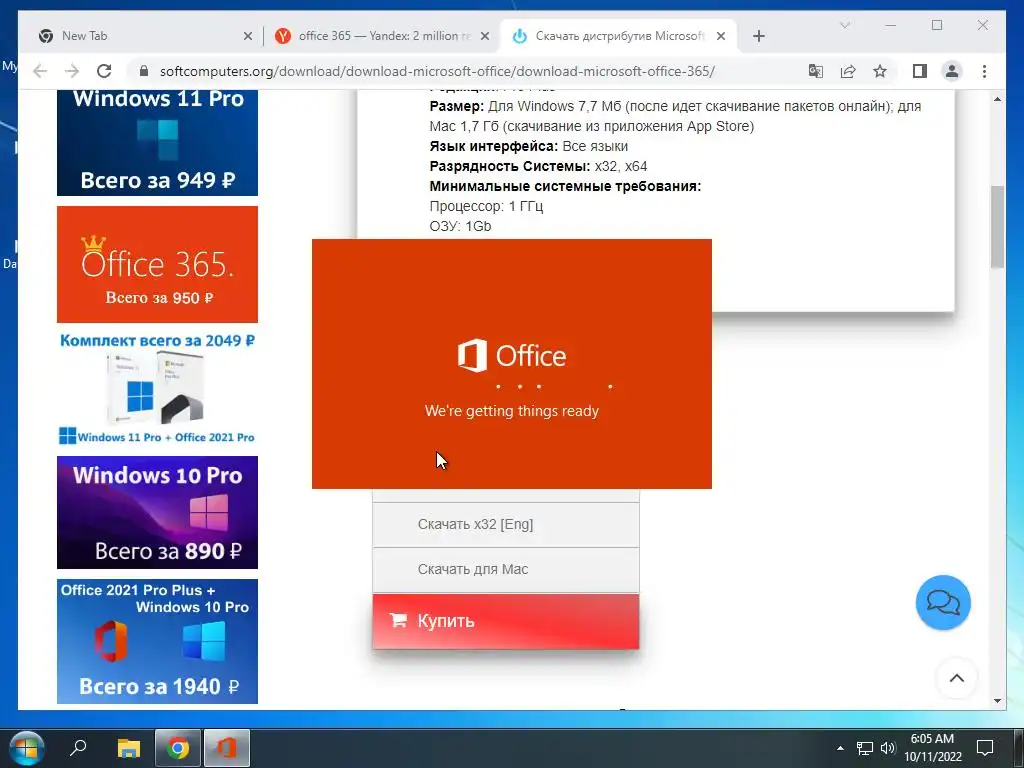Open a new browser tab with plus

pos(758,36)
